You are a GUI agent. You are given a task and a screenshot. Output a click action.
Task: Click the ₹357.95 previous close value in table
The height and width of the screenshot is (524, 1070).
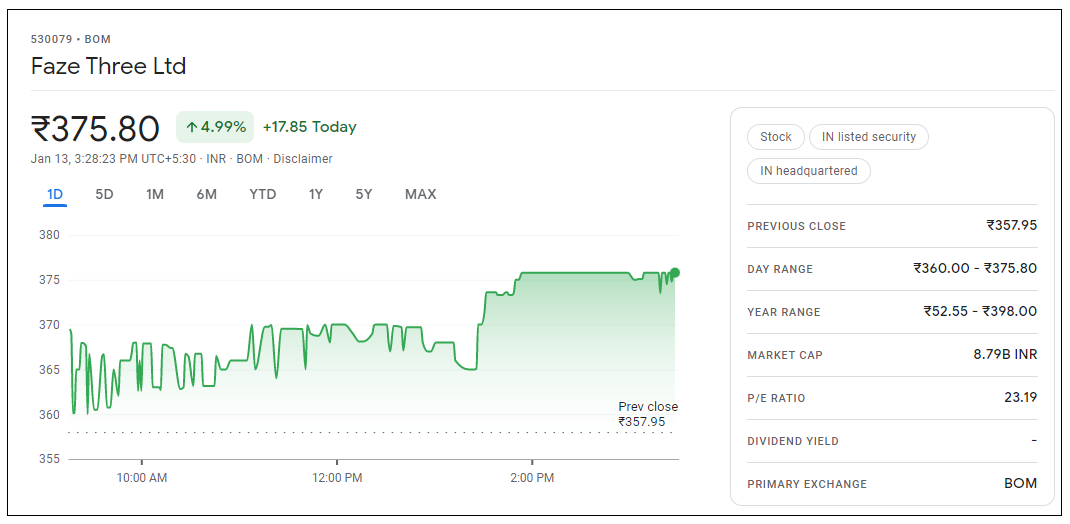click(x=1011, y=225)
